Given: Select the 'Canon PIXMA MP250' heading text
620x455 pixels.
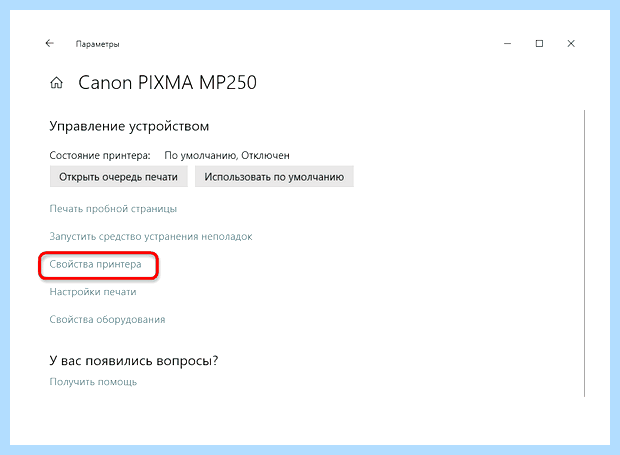Looking at the screenshot, I should click(167, 83).
